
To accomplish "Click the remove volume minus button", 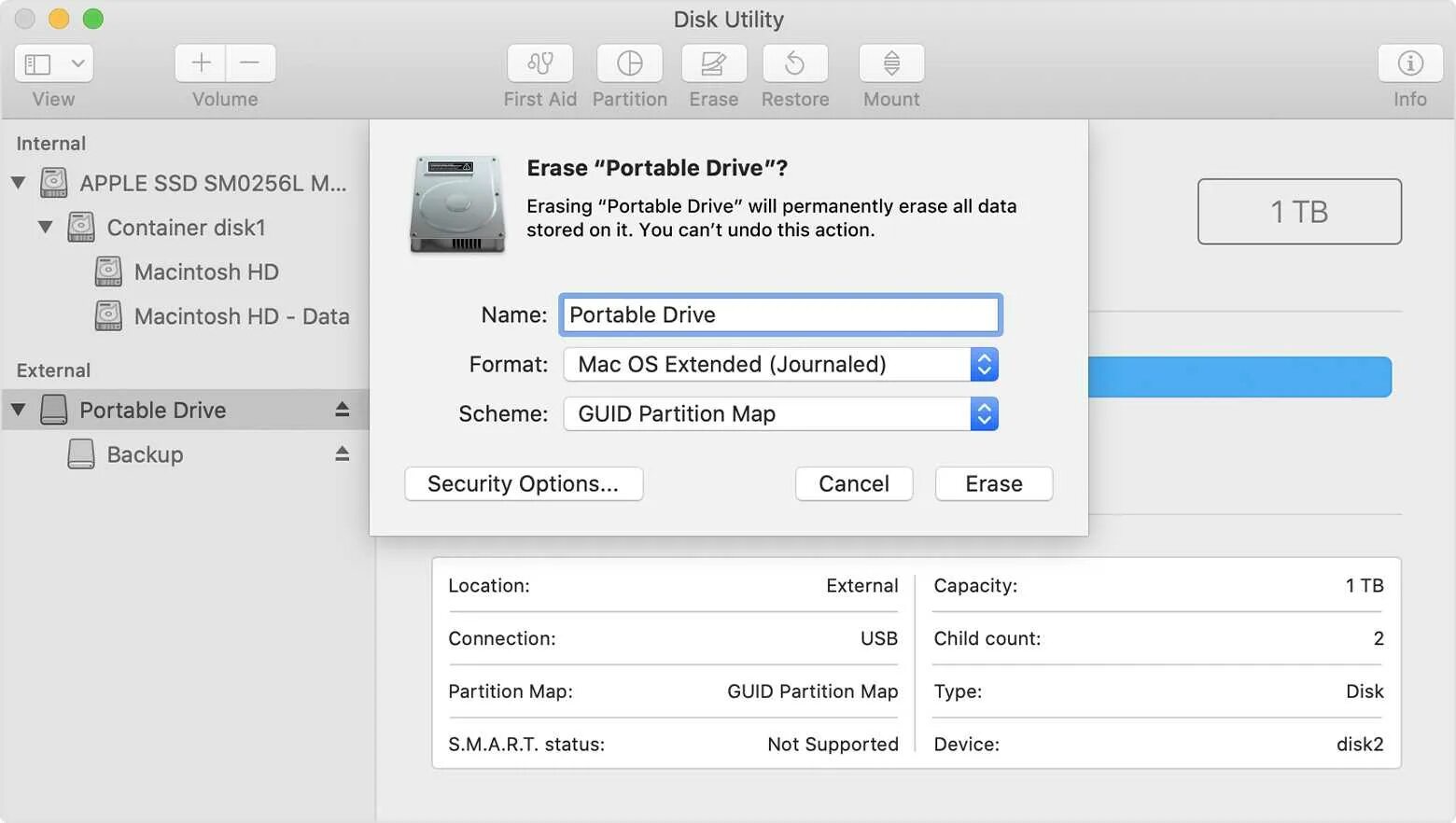I will coord(250,63).
